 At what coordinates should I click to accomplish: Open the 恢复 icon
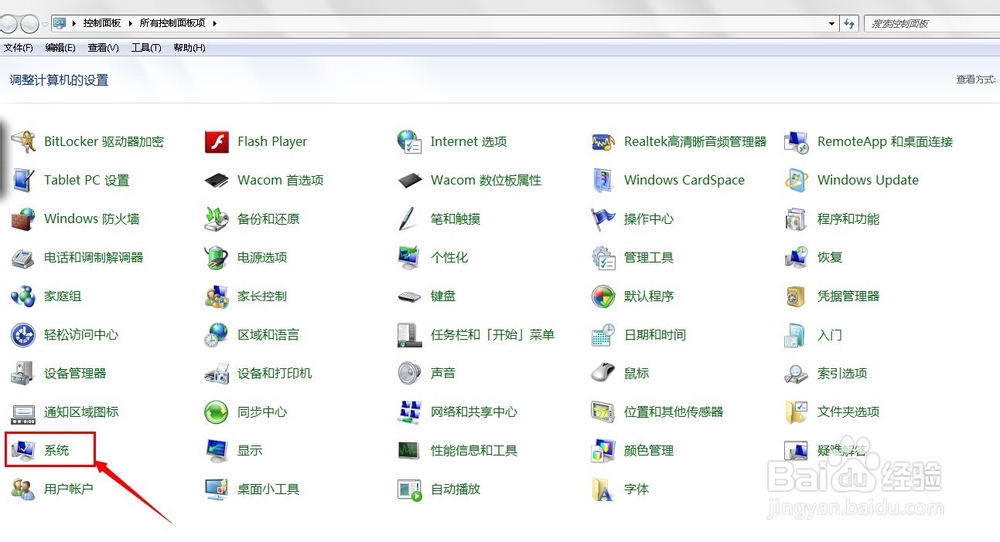pos(796,258)
